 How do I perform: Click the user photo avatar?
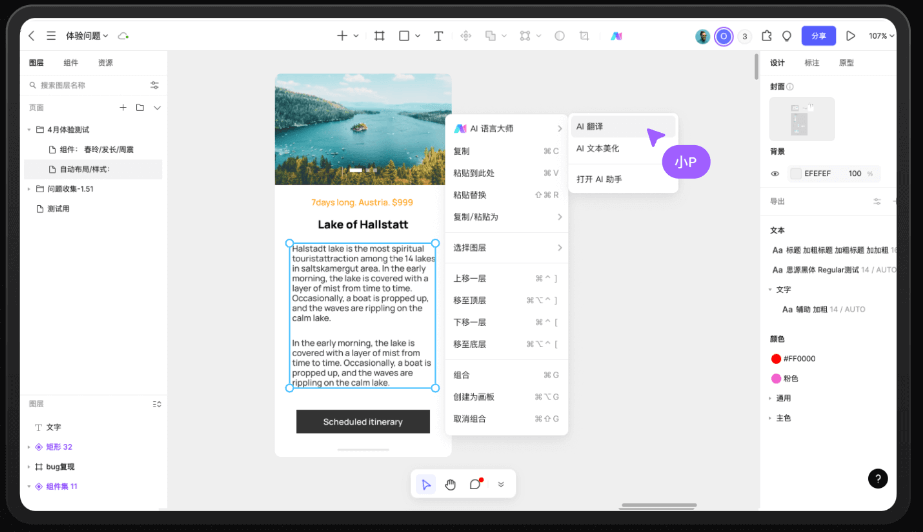pos(702,36)
